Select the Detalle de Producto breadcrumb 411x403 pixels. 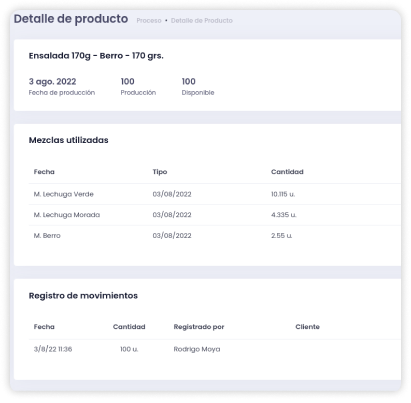(x=202, y=21)
